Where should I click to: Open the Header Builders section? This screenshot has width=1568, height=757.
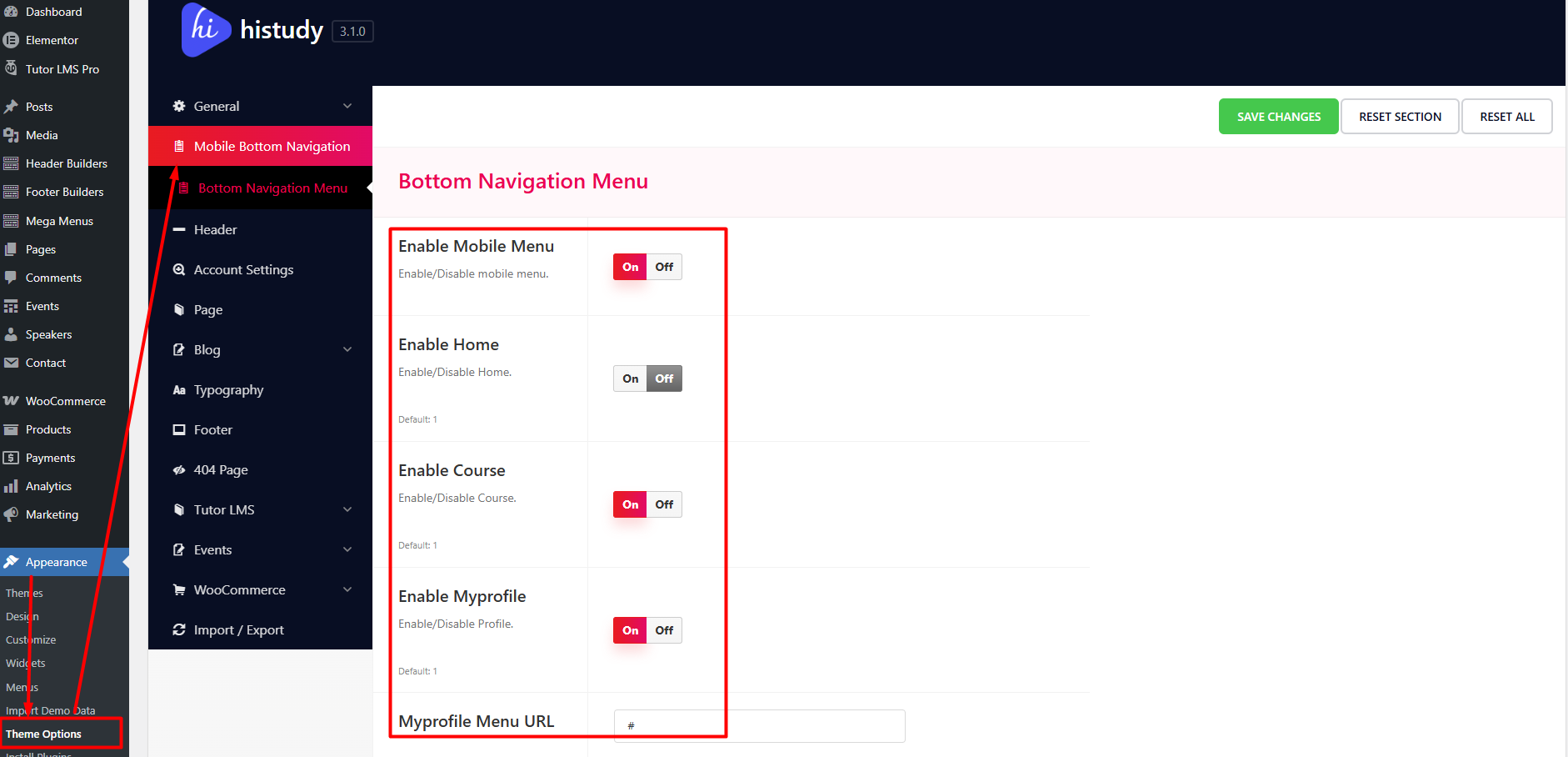point(67,163)
